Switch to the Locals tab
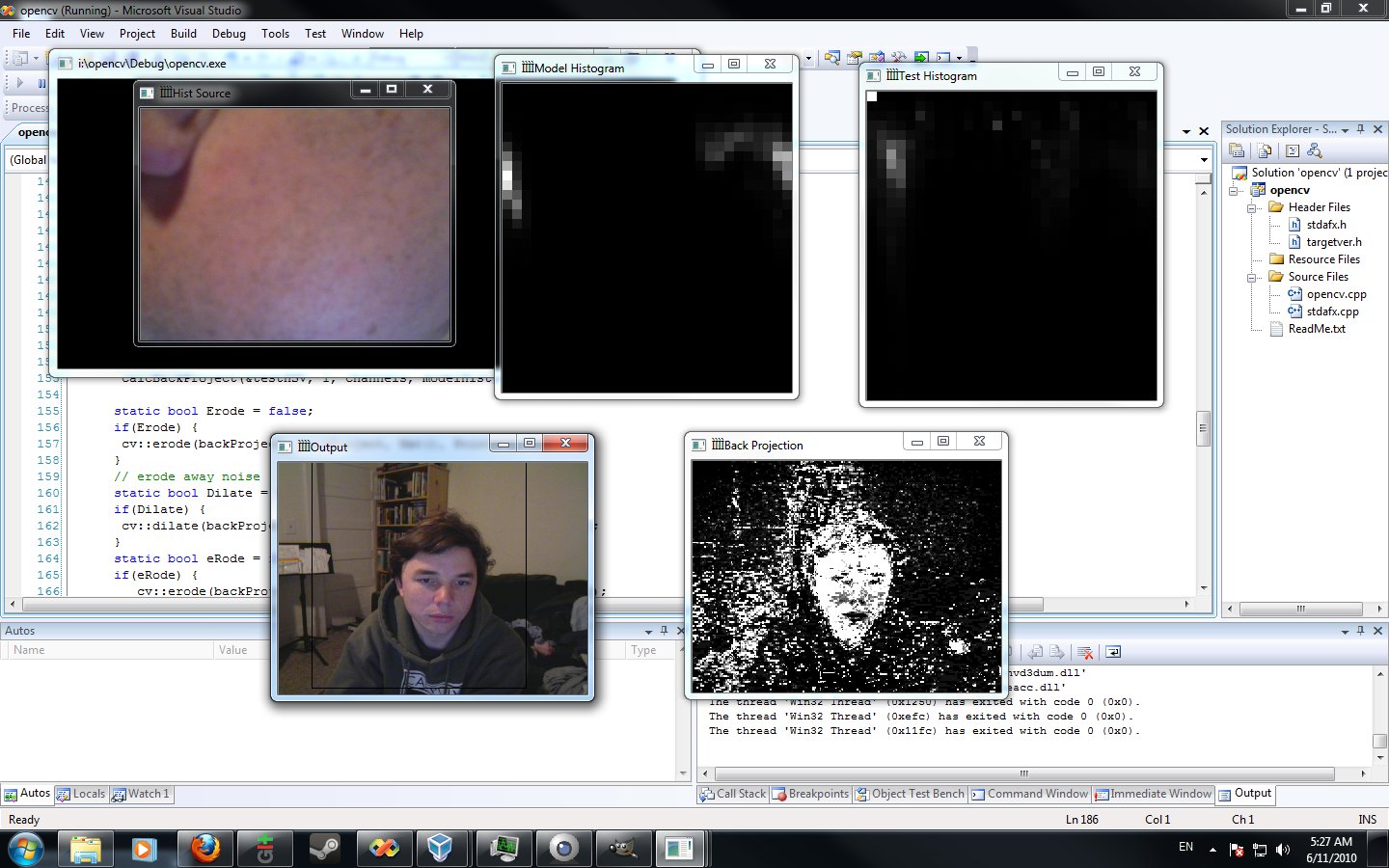 pos(81,794)
